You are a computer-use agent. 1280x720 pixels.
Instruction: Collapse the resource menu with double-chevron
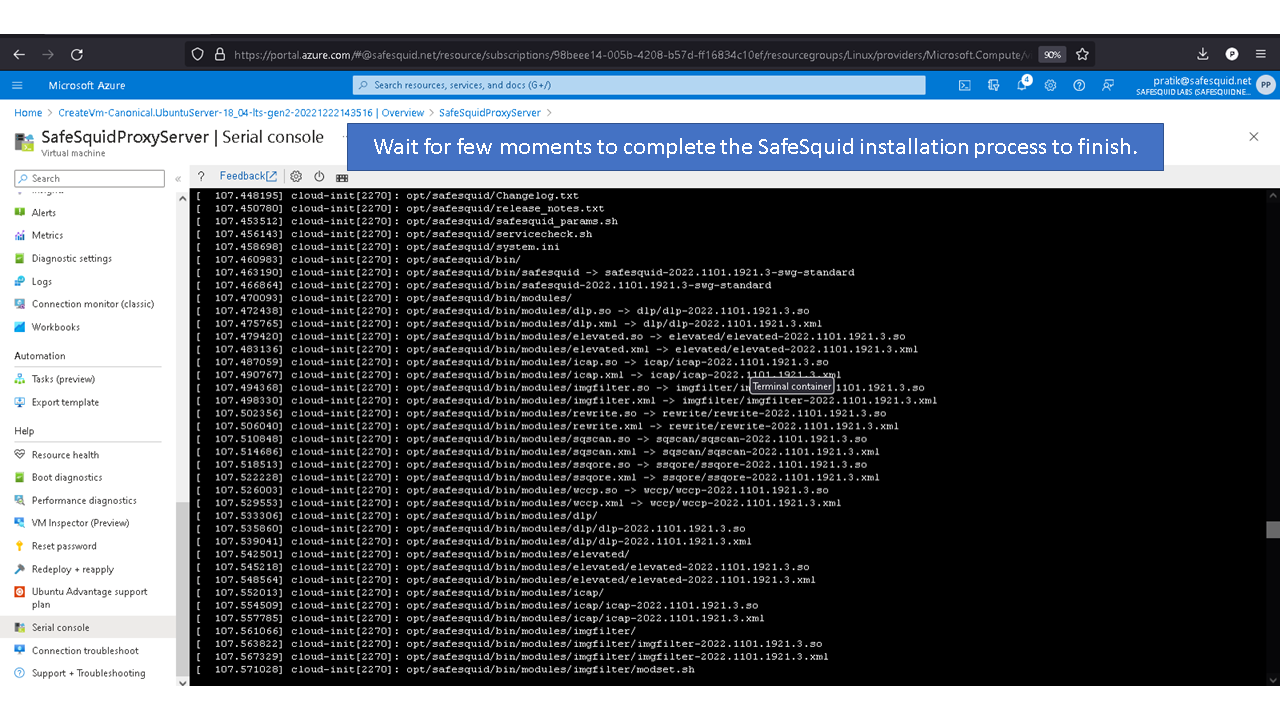tap(178, 179)
